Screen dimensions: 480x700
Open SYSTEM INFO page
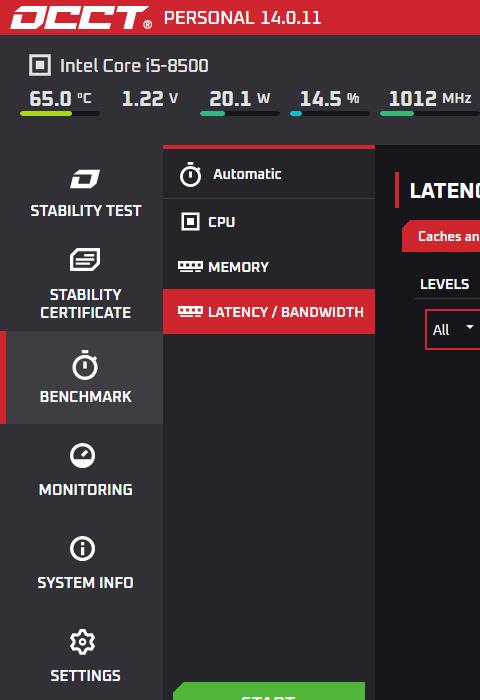click(85, 562)
